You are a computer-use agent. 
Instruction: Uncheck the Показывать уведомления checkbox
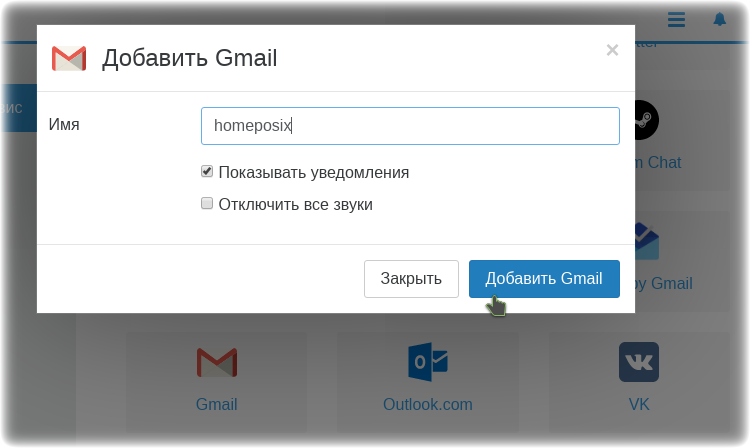(x=207, y=171)
